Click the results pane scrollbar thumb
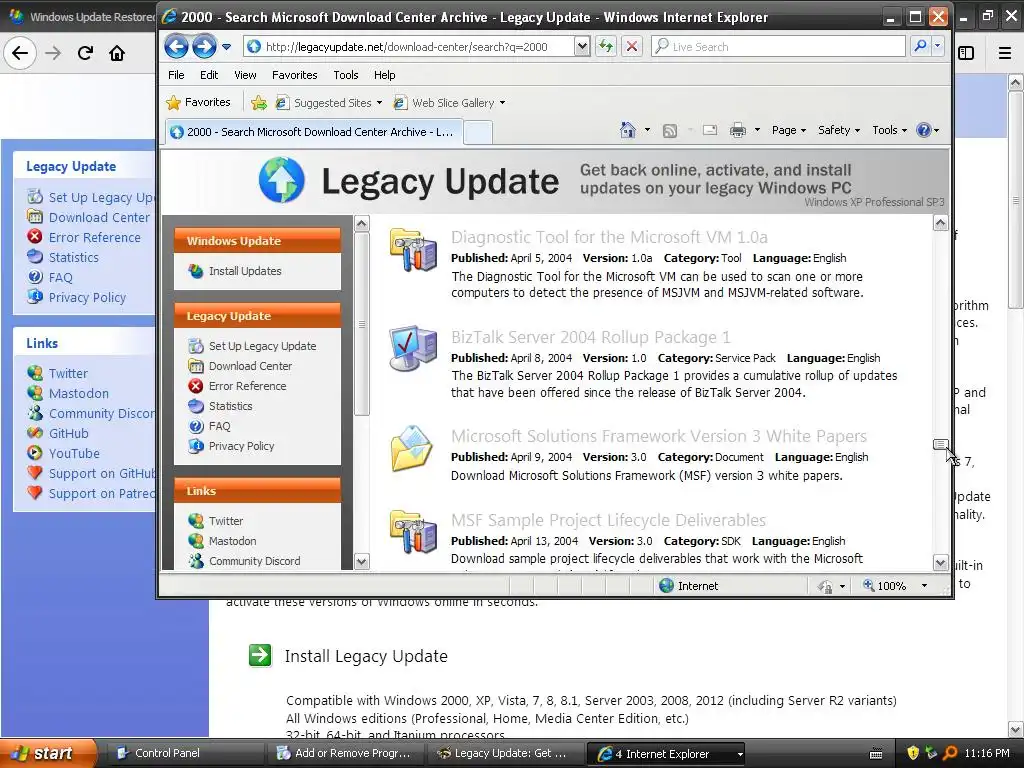 940,445
